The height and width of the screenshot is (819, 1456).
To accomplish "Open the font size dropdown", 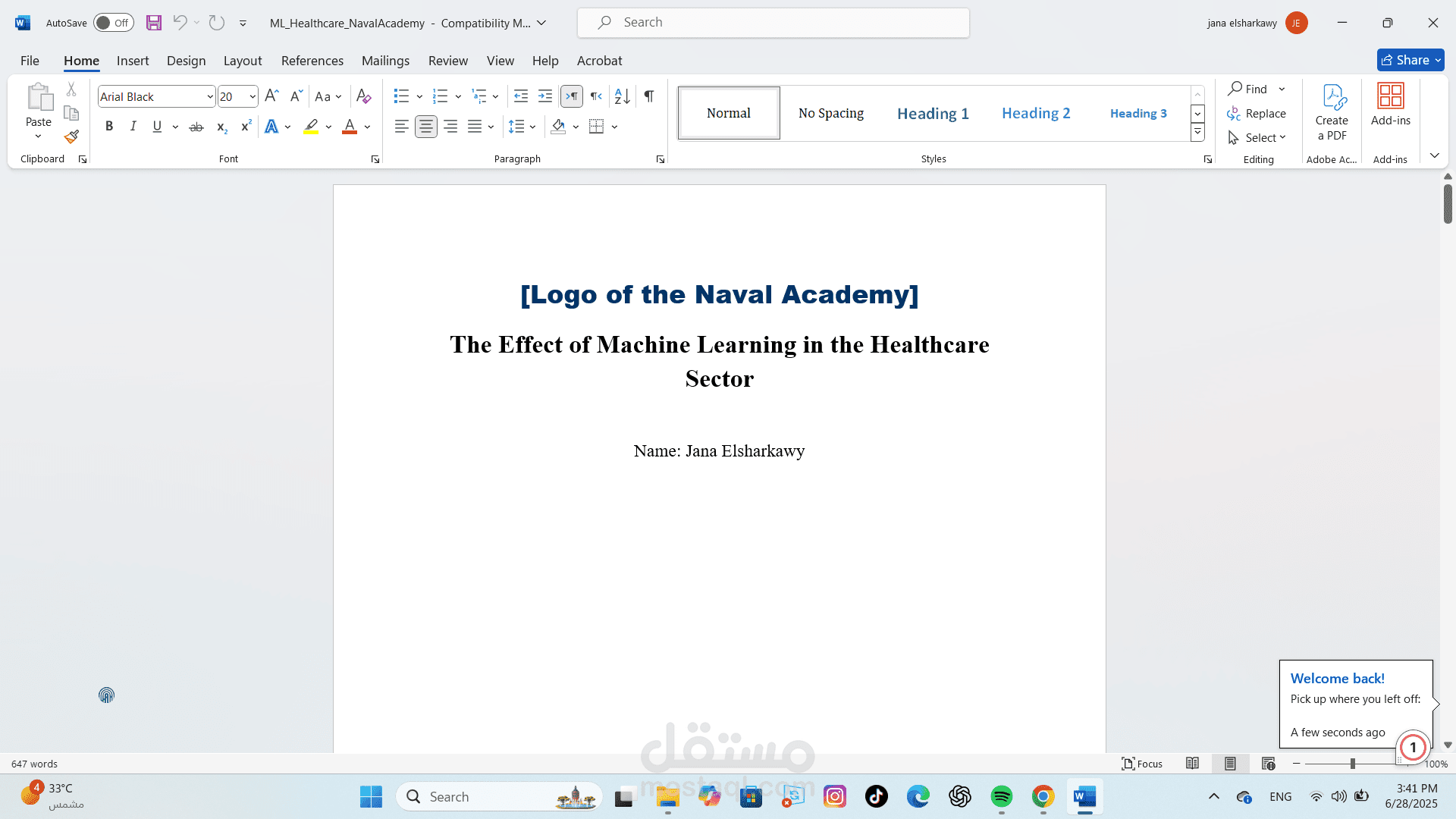I will [x=252, y=96].
